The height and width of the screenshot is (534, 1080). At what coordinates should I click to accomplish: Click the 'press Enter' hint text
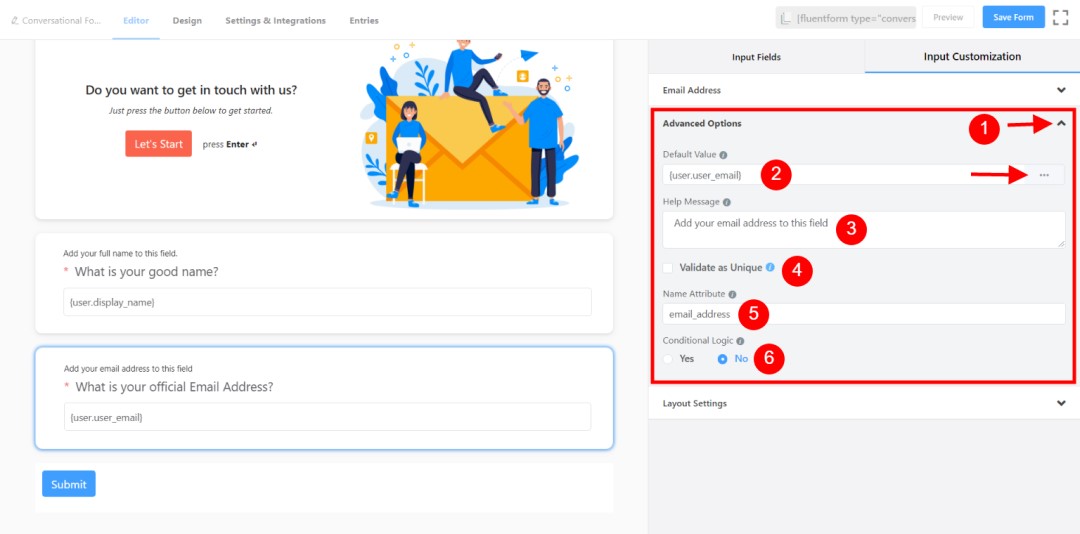(229, 145)
